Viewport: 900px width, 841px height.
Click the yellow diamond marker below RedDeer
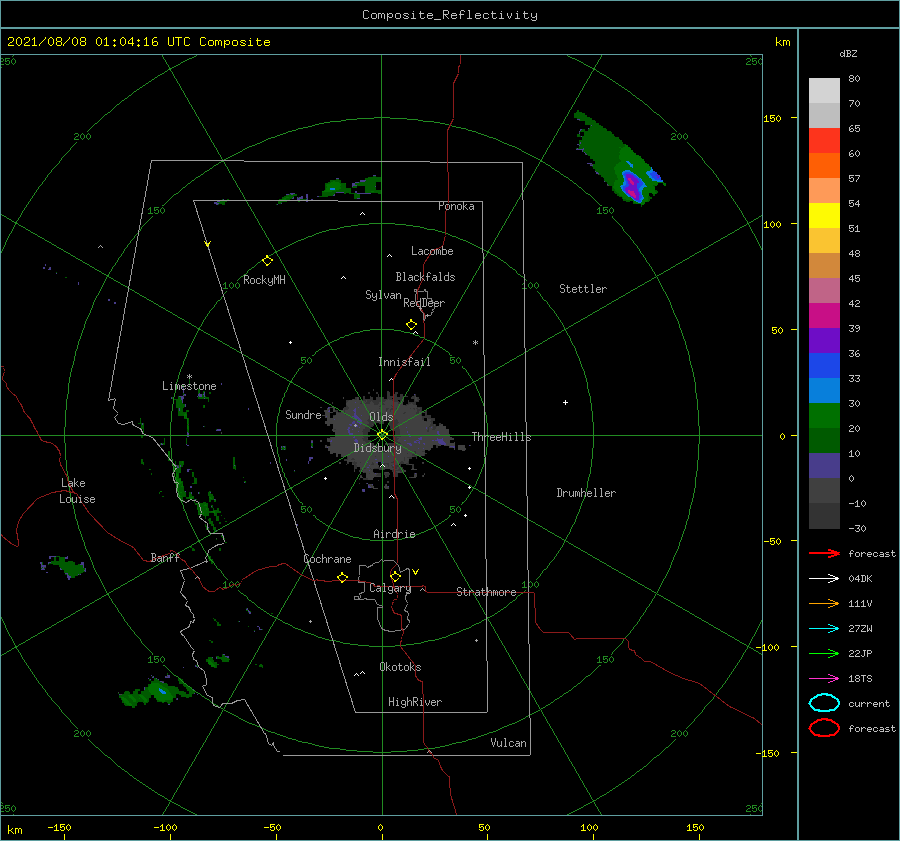(411, 325)
